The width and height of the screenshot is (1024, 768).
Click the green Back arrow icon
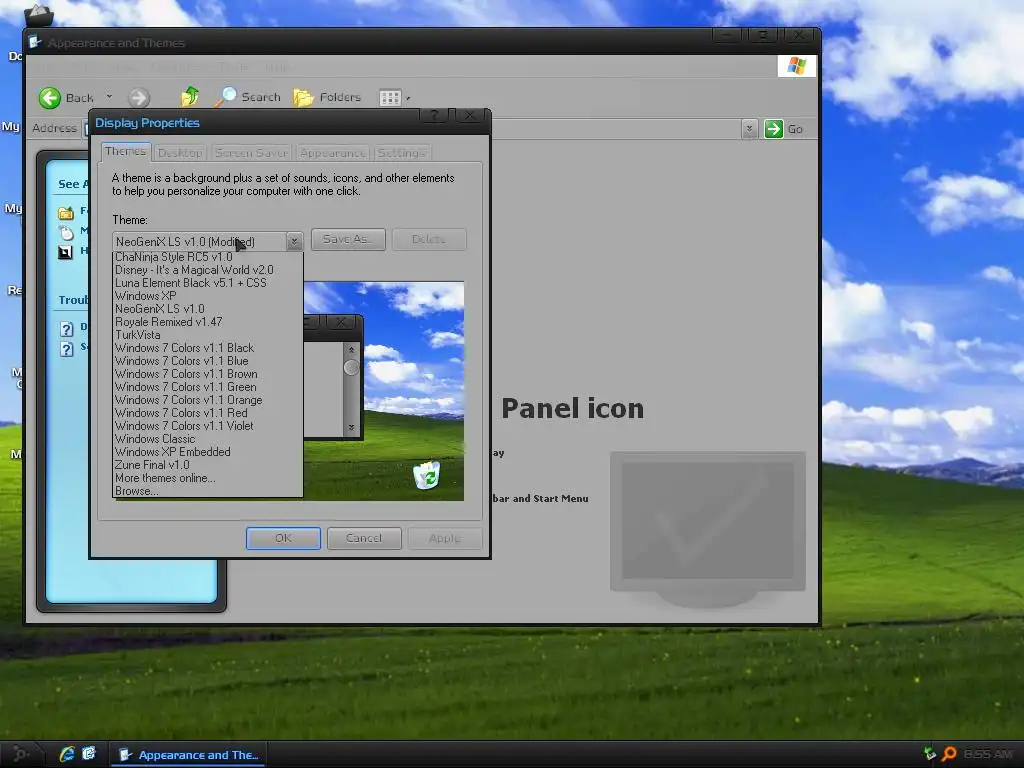point(50,98)
